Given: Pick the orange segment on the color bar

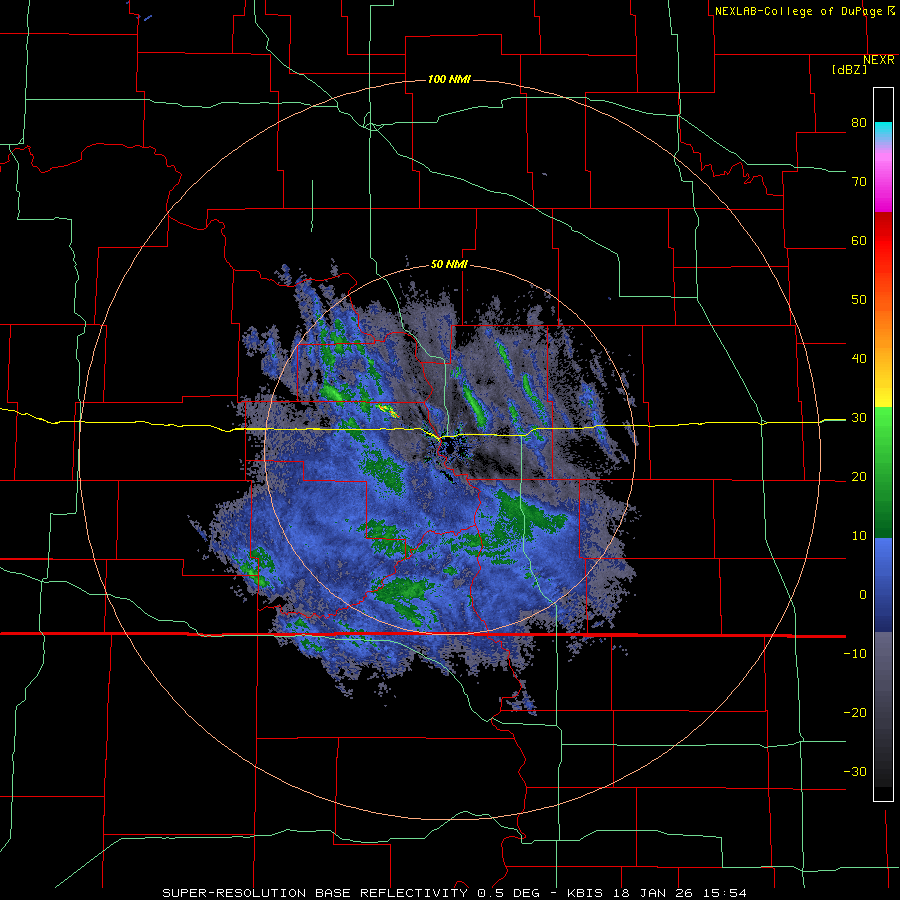Looking at the screenshot, I should tap(883, 333).
